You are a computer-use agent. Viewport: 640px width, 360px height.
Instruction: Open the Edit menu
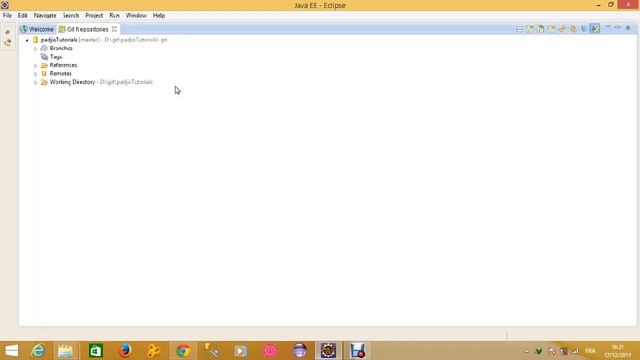22,16
